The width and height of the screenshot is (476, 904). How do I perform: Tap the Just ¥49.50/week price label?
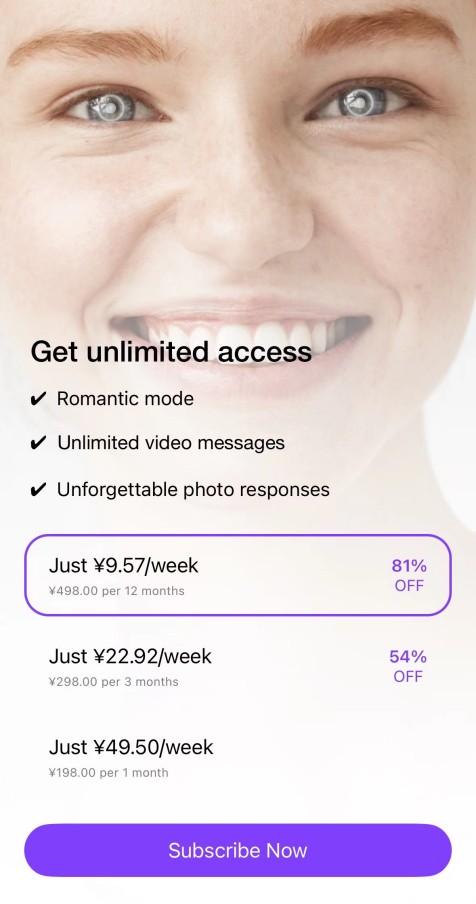pos(131,747)
